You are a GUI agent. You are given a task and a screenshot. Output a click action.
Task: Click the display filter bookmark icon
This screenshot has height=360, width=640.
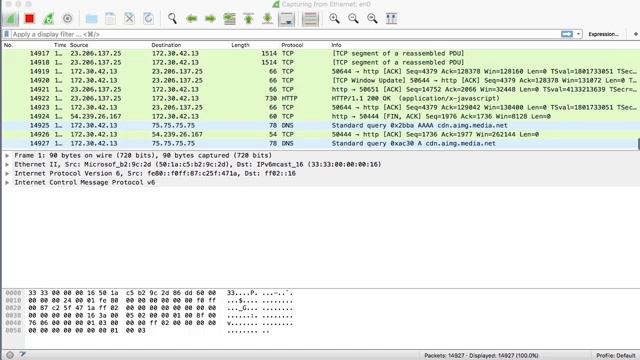click(x=7, y=34)
